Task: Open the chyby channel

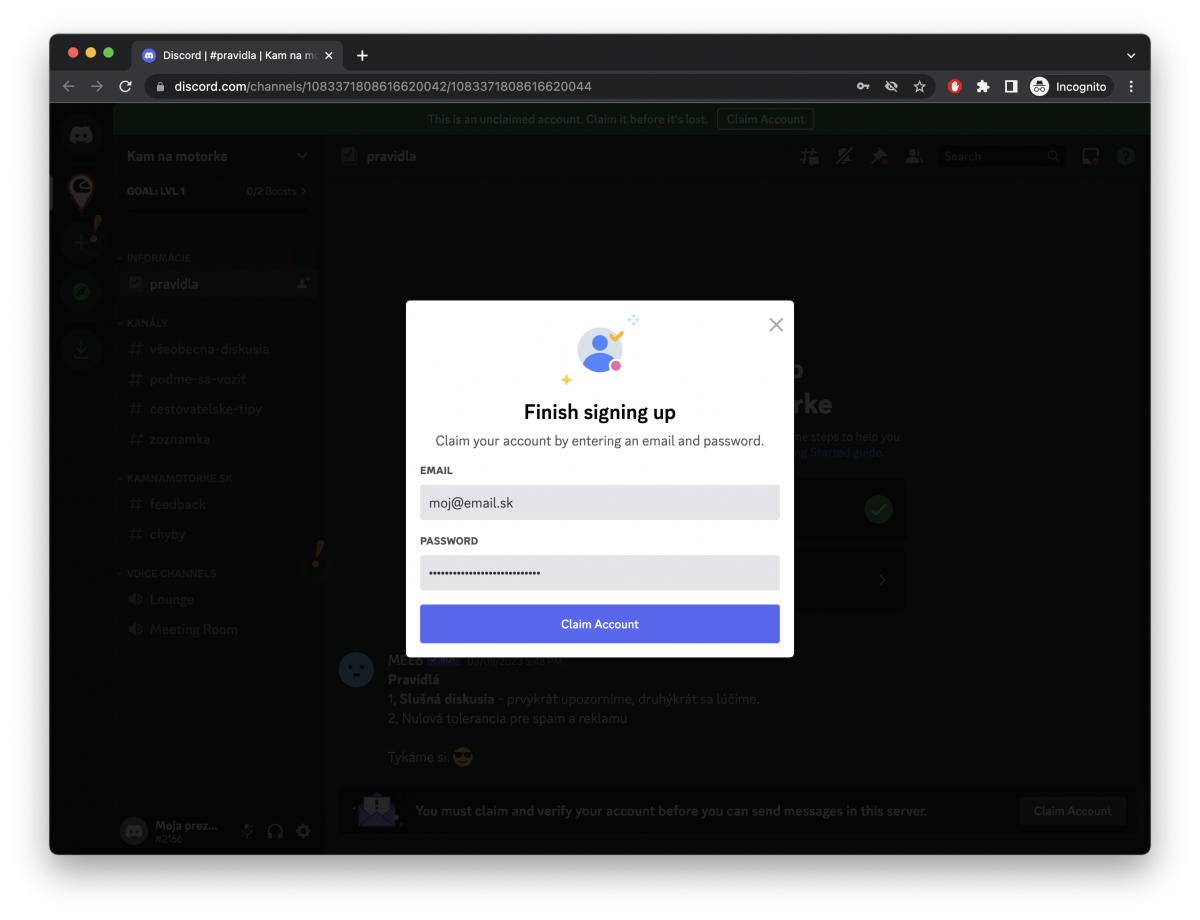Action: pyautogui.click(x=217, y=534)
